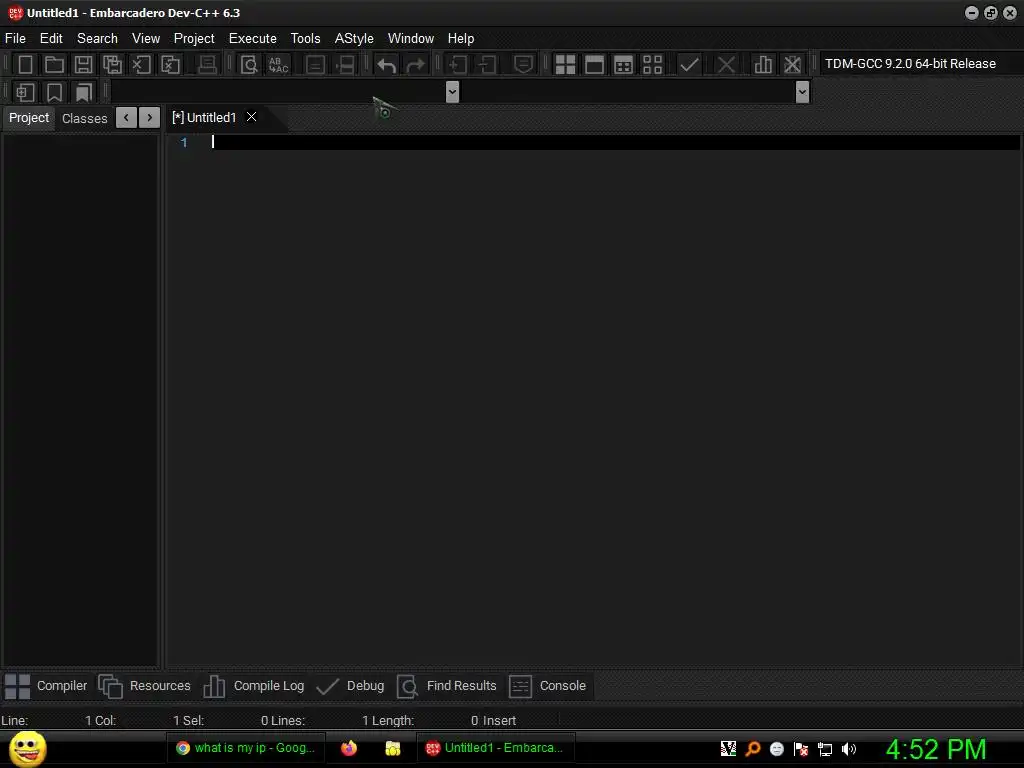Click the Compile & Run toolbar icon
Image resolution: width=1024 pixels, height=768 pixels.
click(x=624, y=64)
